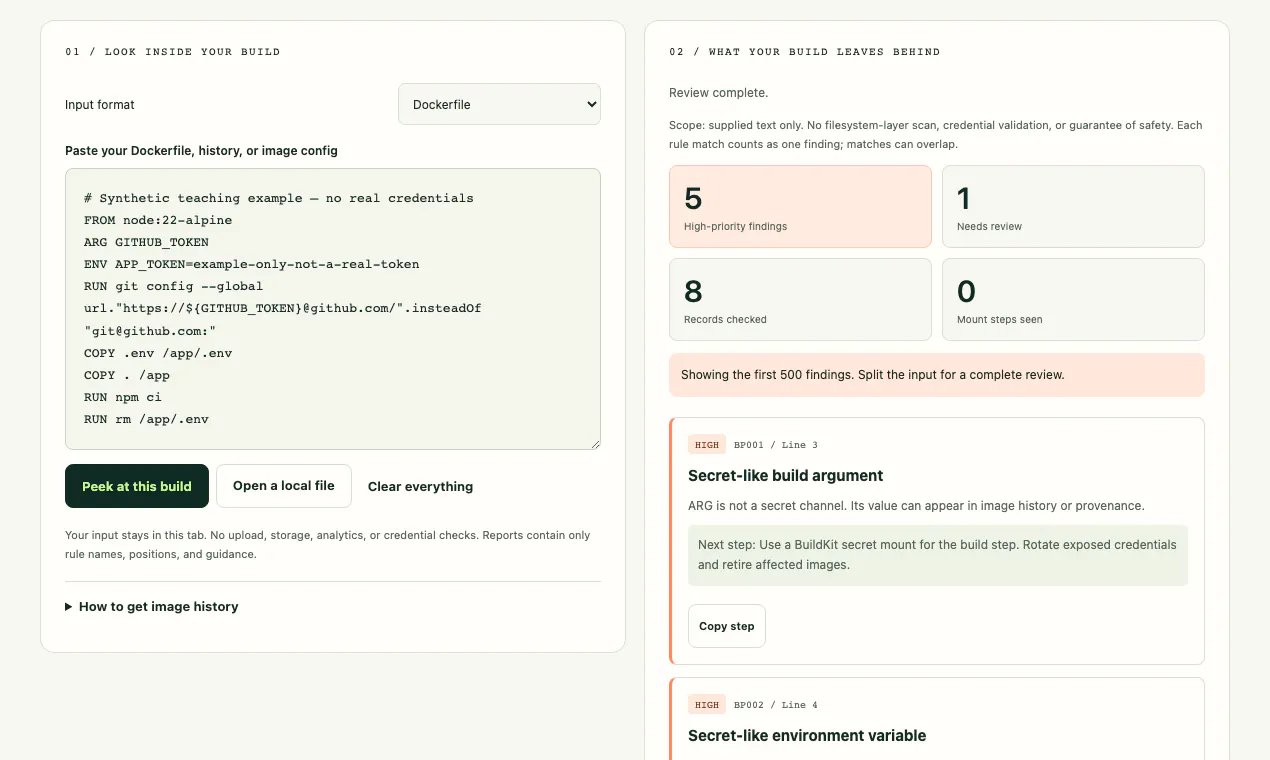Click the Needs review count card
The height and width of the screenshot is (760, 1270).
point(1073,207)
